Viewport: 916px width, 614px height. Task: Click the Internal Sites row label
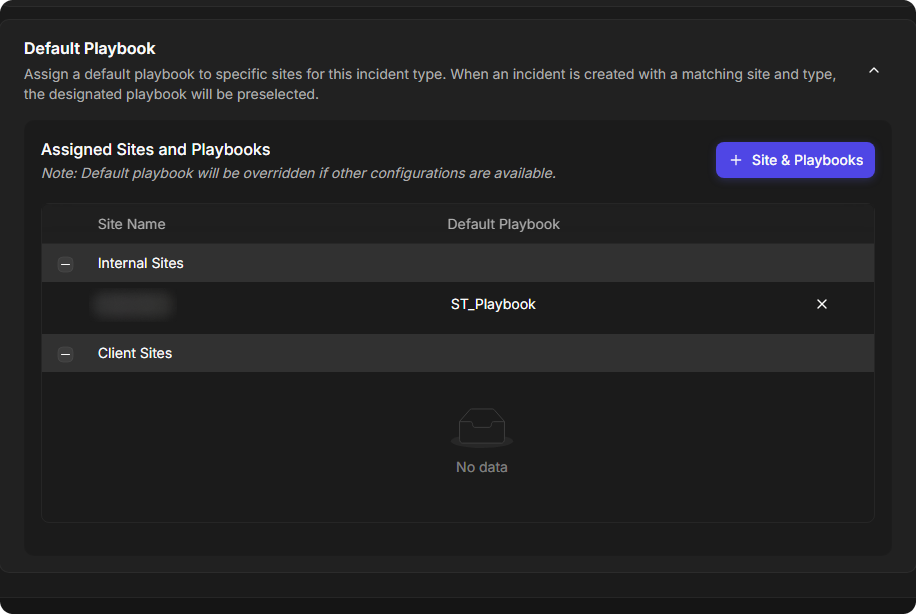point(141,263)
